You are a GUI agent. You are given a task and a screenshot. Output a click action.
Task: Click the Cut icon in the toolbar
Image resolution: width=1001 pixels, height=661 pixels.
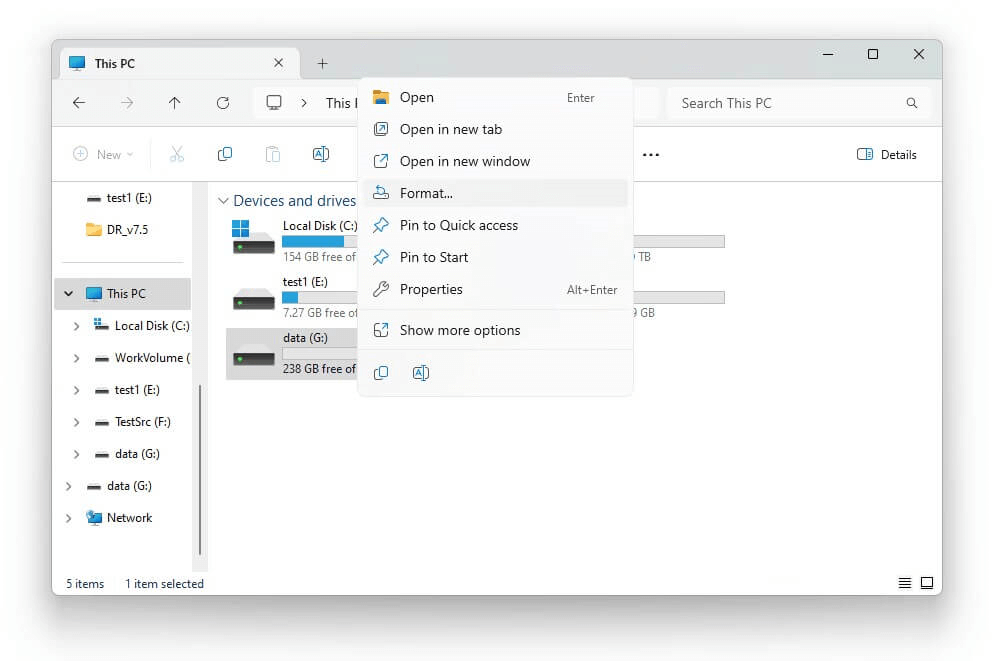pos(176,154)
